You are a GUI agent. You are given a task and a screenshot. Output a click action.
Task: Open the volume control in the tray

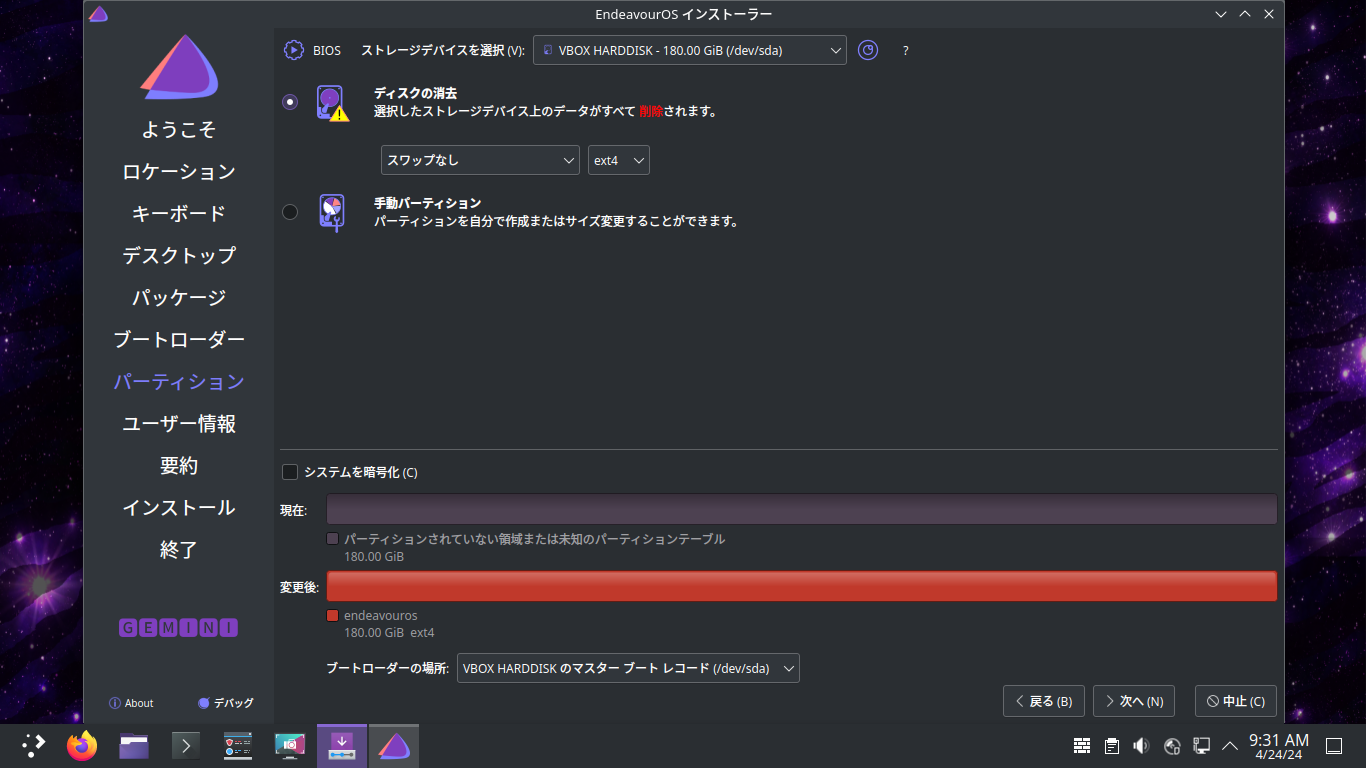1141,746
